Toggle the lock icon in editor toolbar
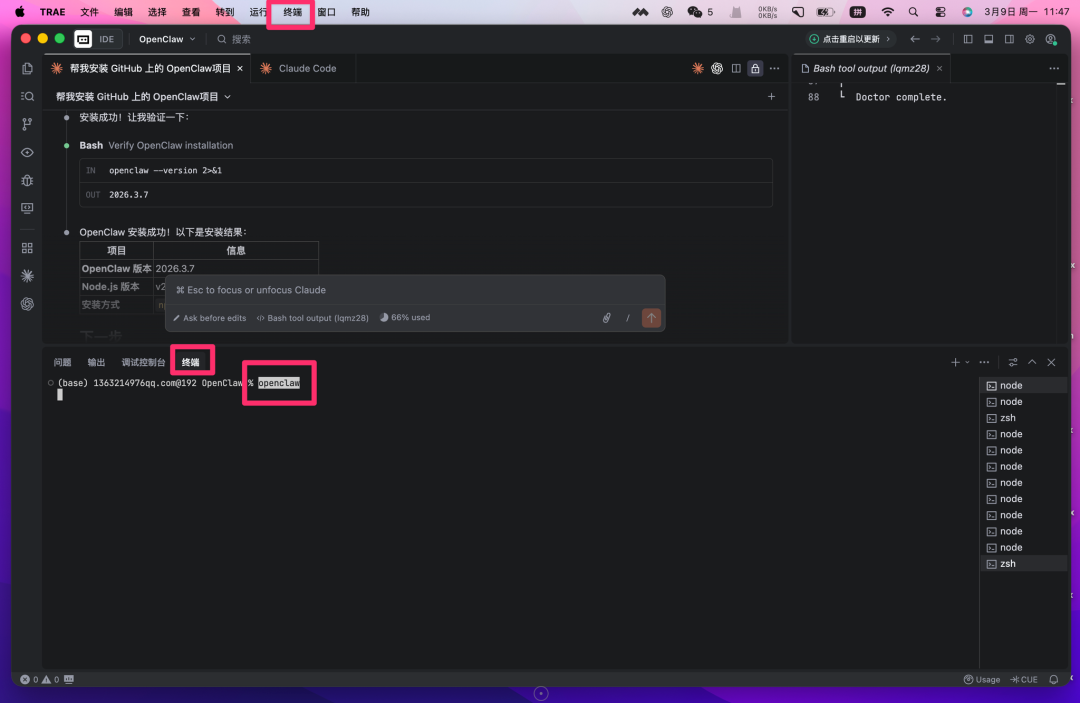 click(755, 68)
